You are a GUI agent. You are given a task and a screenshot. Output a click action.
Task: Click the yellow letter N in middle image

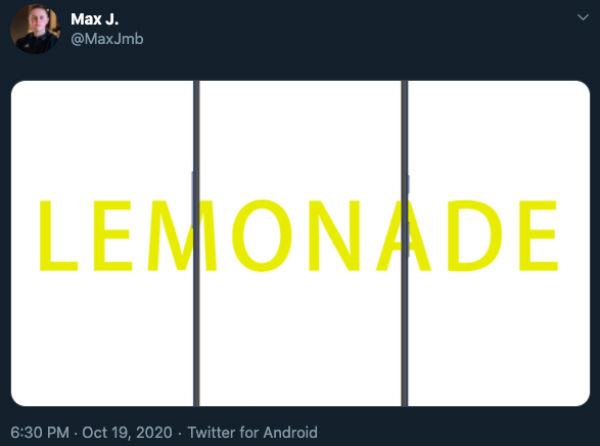point(334,236)
